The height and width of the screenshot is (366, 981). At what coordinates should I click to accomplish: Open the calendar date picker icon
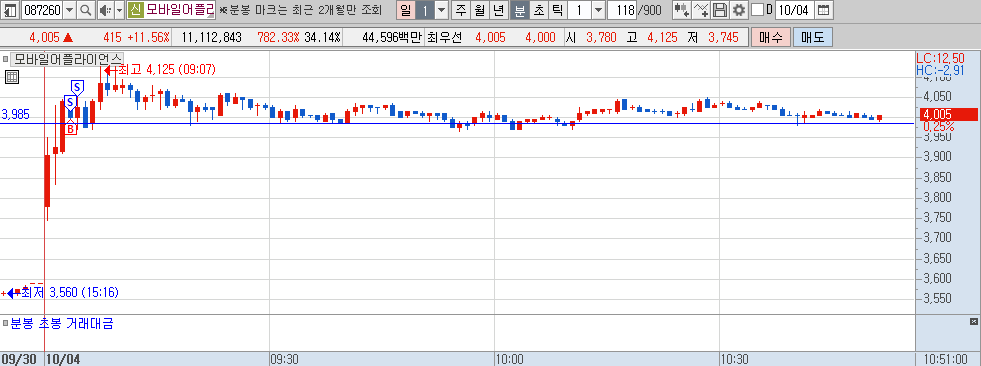pos(824,9)
